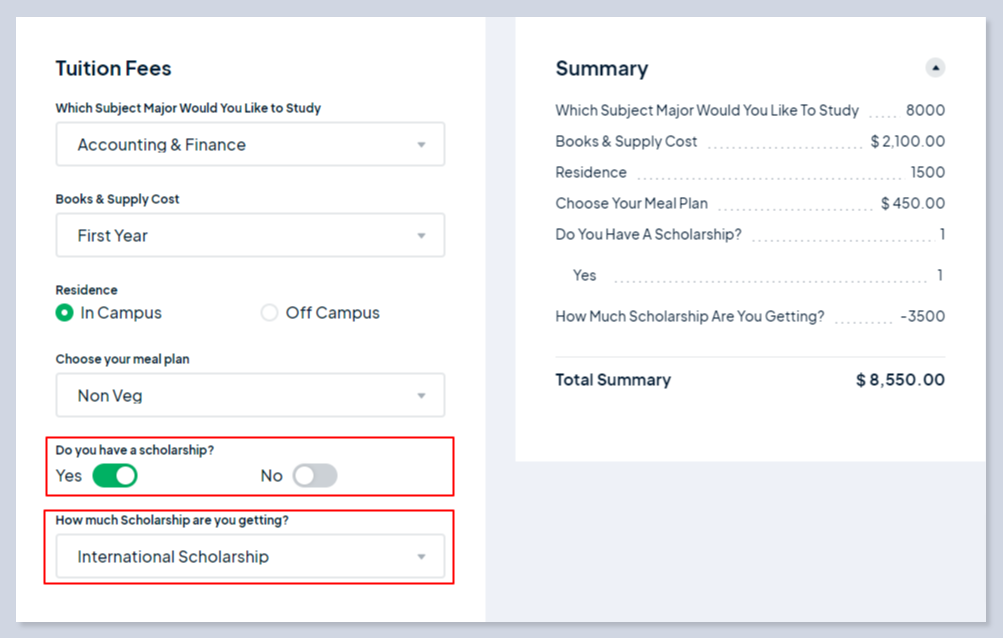Click the meal plan dropdown arrow
The height and width of the screenshot is (638, 1003).
(421, 396)
